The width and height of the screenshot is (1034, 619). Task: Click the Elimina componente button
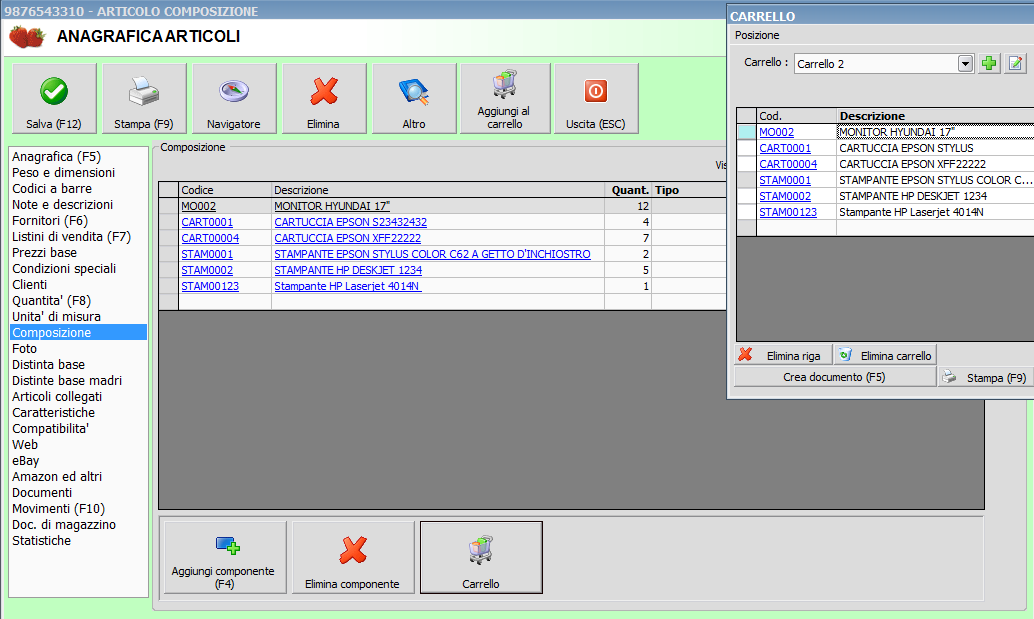click(353, 558)
